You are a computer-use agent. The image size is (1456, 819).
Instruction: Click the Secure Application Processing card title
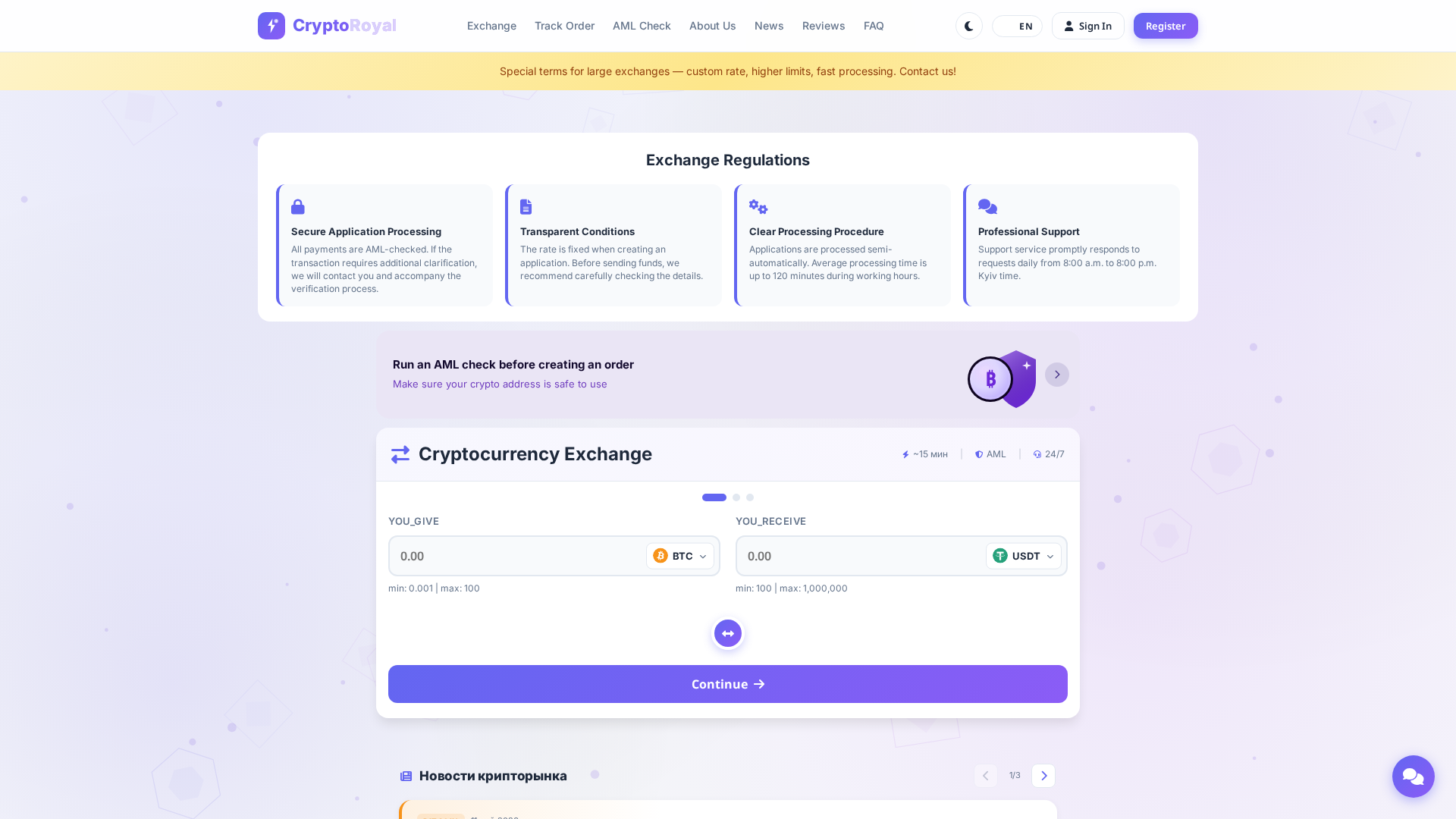point(366,231)
